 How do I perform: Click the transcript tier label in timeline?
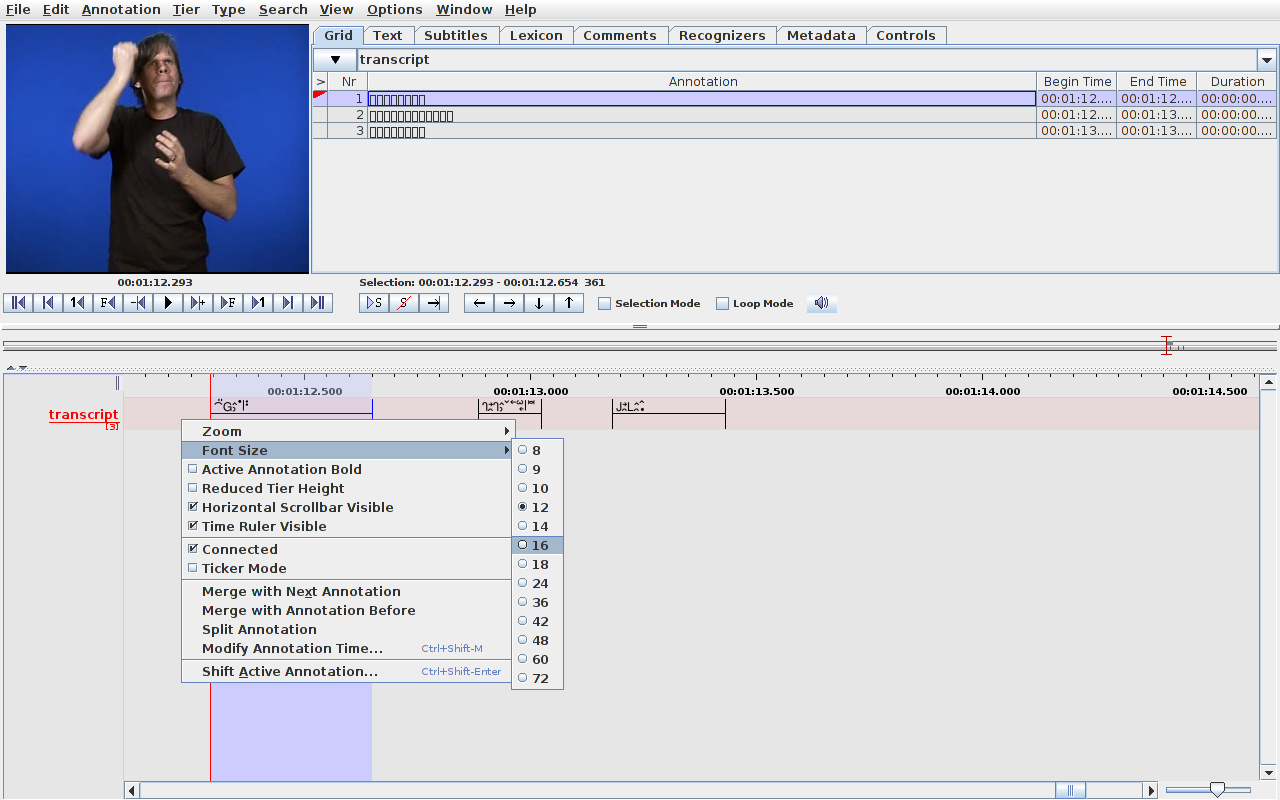(84, 415)
